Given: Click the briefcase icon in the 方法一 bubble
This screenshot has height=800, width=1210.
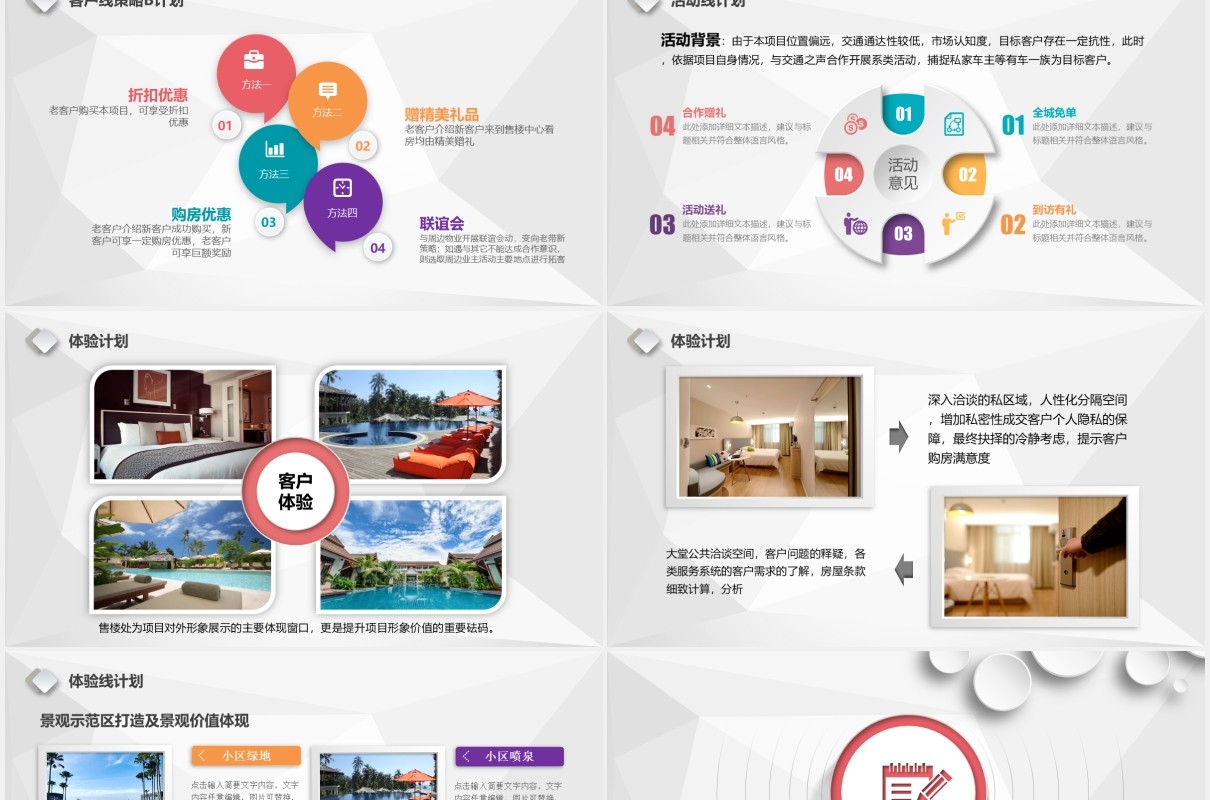Looking at the screenshot, I should tap(255, 59).
